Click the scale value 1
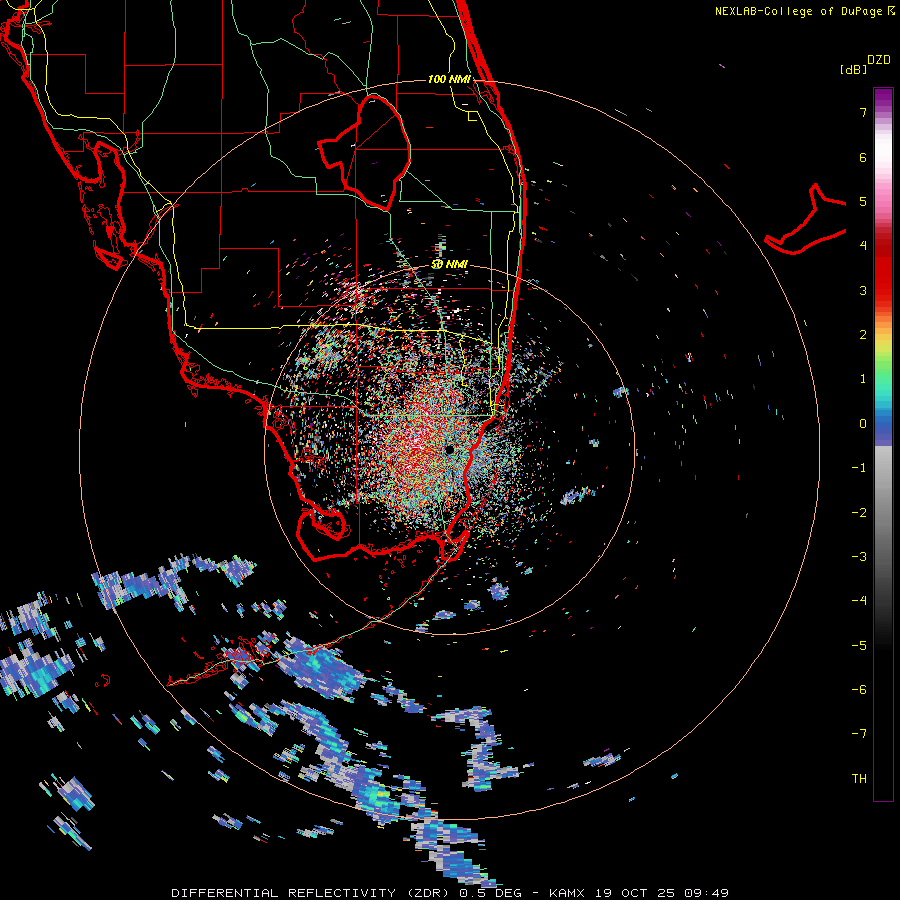Image resolution: width=900 pixels, height=900 pixels. (863, 379)
